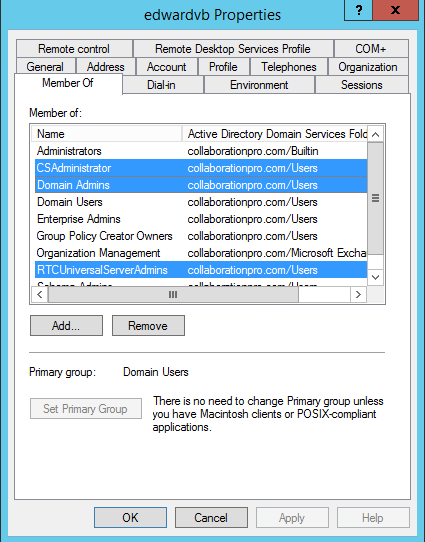425x542 pixels.
Task: Open the Remote Desktop Services Profile tab
Action: [x=233, y=49]
